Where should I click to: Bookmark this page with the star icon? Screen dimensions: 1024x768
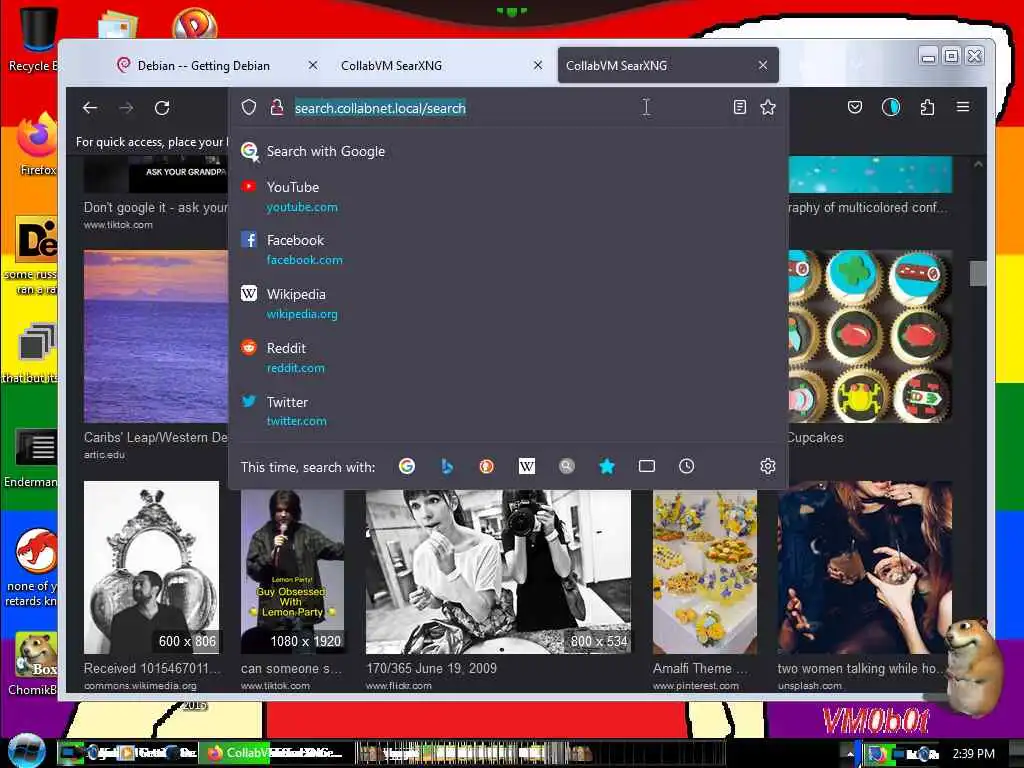click(768, 107)
